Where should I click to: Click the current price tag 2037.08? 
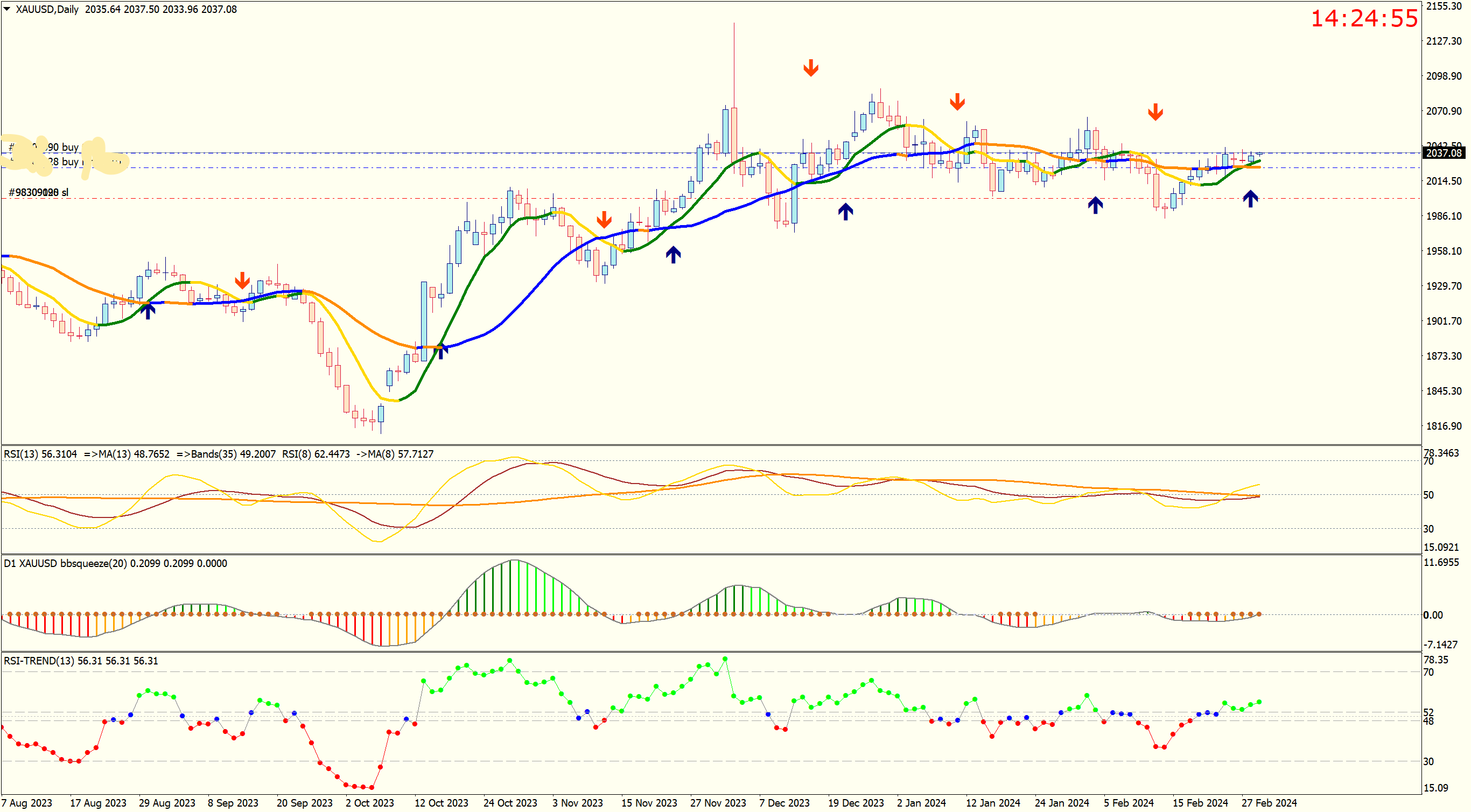(x=1443, y=152)
